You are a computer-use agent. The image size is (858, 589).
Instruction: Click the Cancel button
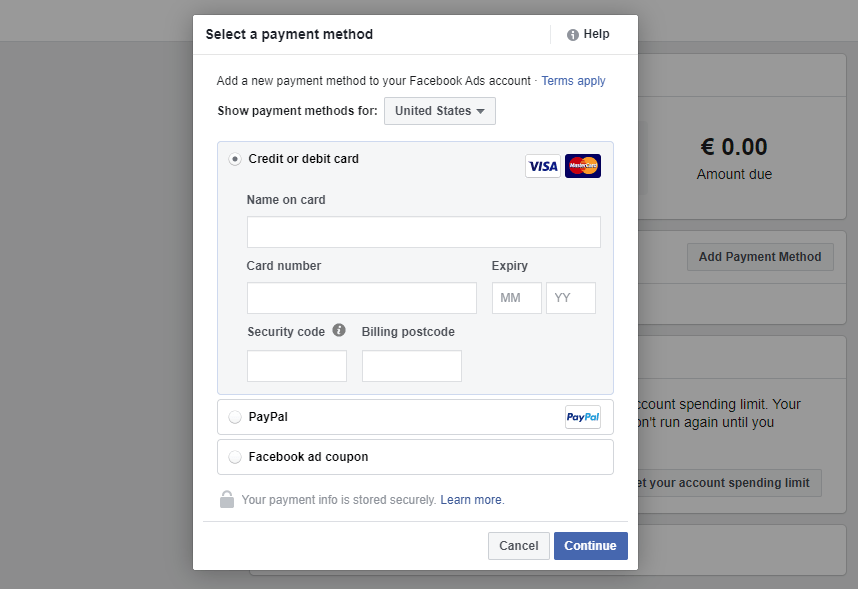tap(518, 545)
